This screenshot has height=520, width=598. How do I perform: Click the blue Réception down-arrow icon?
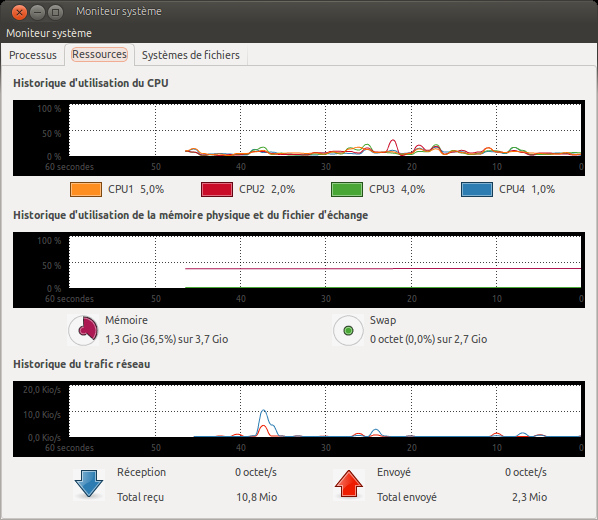pos(89,484)
